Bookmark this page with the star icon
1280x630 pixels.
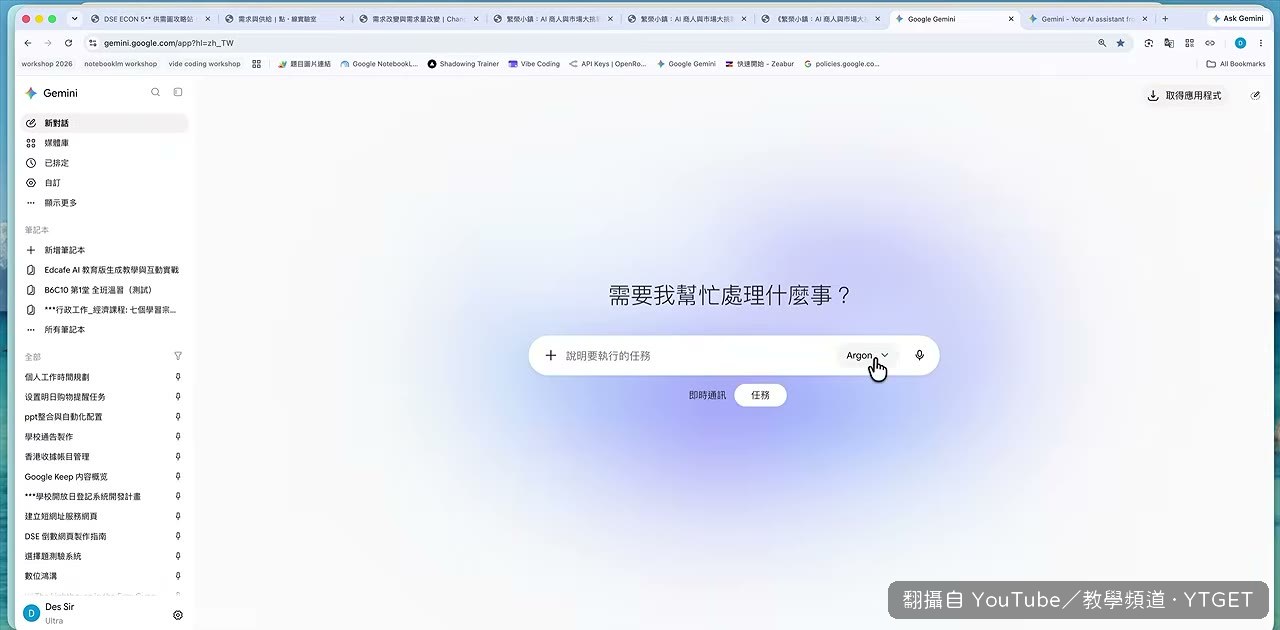click(1120, 43)
